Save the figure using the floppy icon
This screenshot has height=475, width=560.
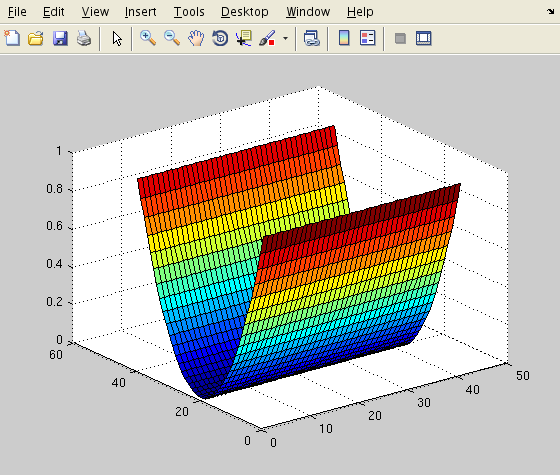click(x=60, y=38)
